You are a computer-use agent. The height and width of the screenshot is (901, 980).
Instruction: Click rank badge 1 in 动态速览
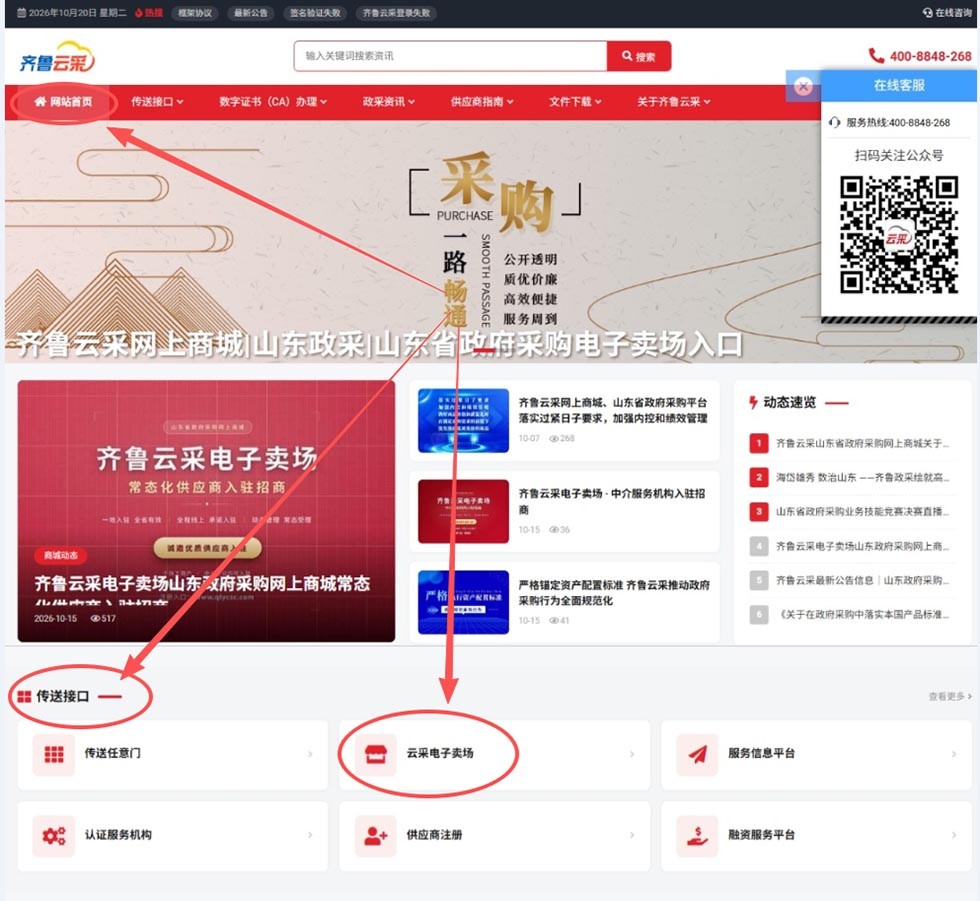[759, 444]
